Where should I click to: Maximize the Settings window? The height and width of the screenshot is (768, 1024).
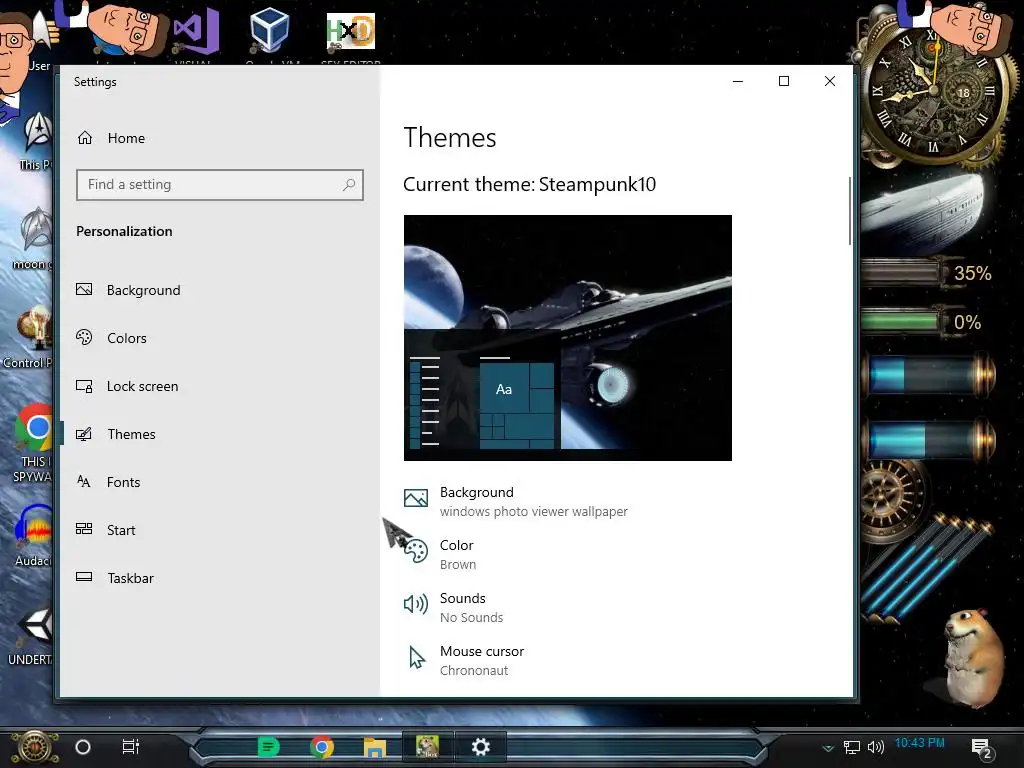(784, 81)
